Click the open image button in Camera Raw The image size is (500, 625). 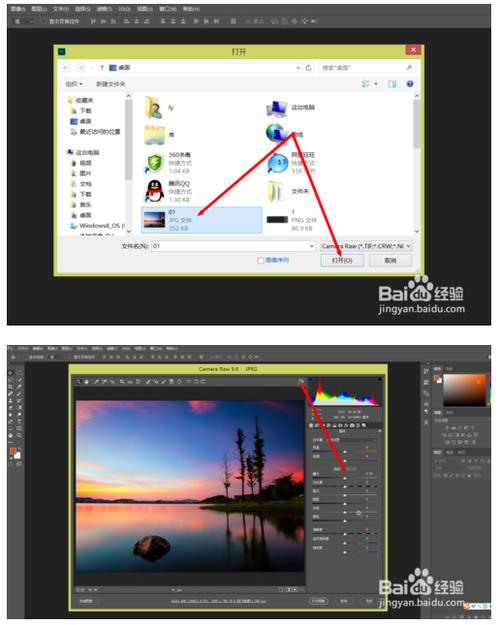318,601
